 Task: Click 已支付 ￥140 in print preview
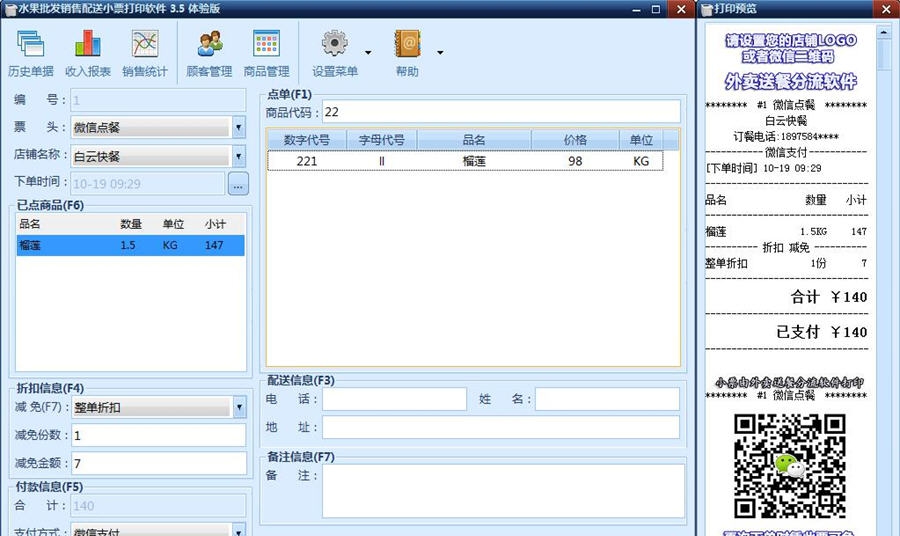(x=821, y=332)
